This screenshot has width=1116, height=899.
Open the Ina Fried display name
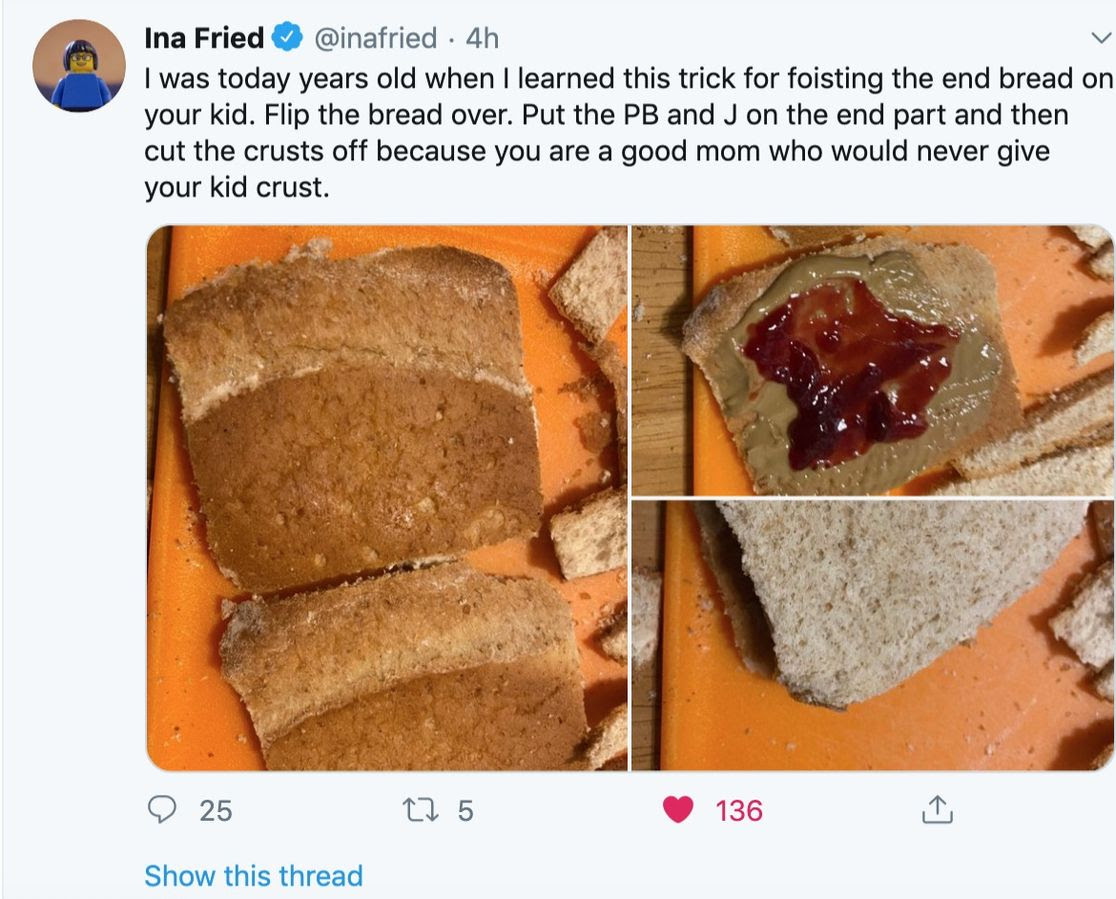[x=204, y=38]
